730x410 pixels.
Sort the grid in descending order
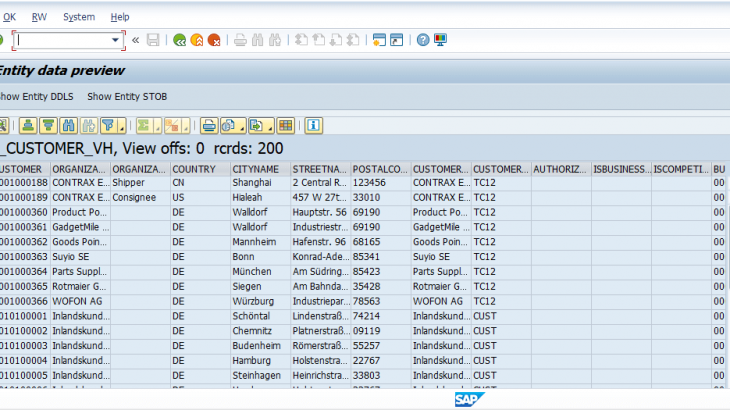[x=48, y=125]
